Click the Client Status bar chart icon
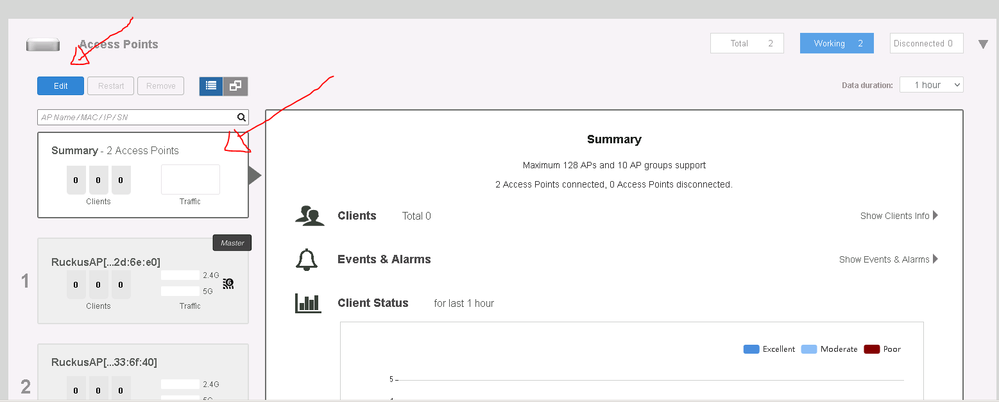The height and width of the screenshot is (402, 999). [308, 303]
